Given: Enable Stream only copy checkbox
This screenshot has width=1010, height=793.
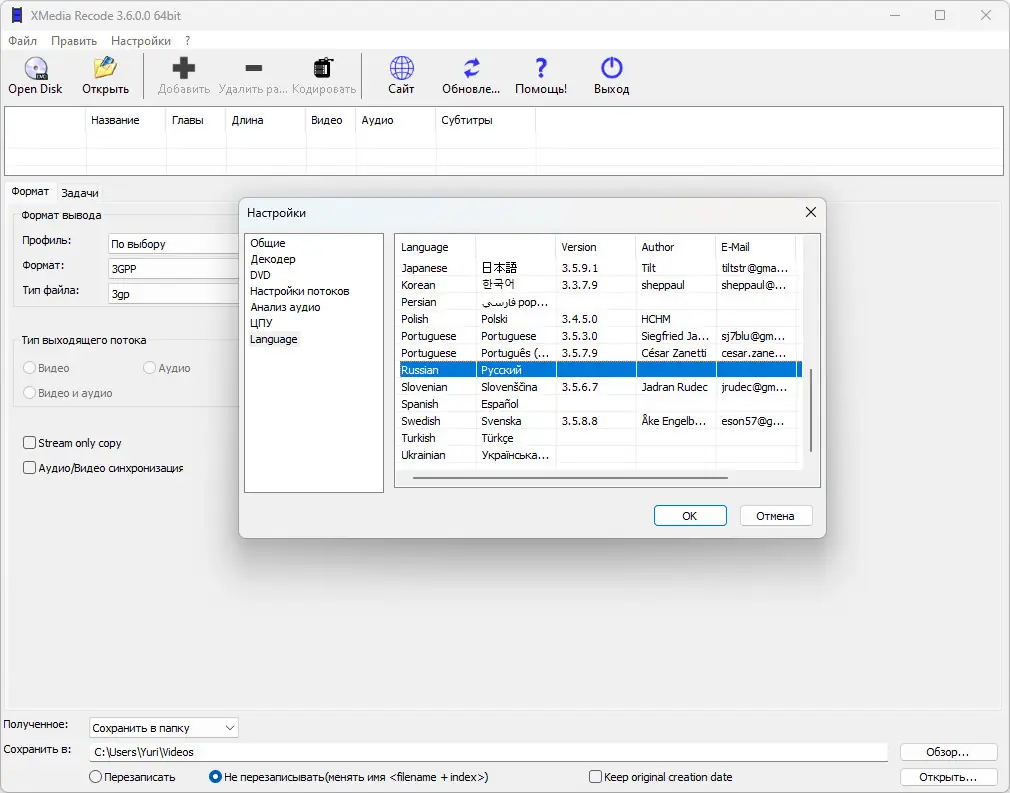Looking at the screenshot, I should pos(29,443).
